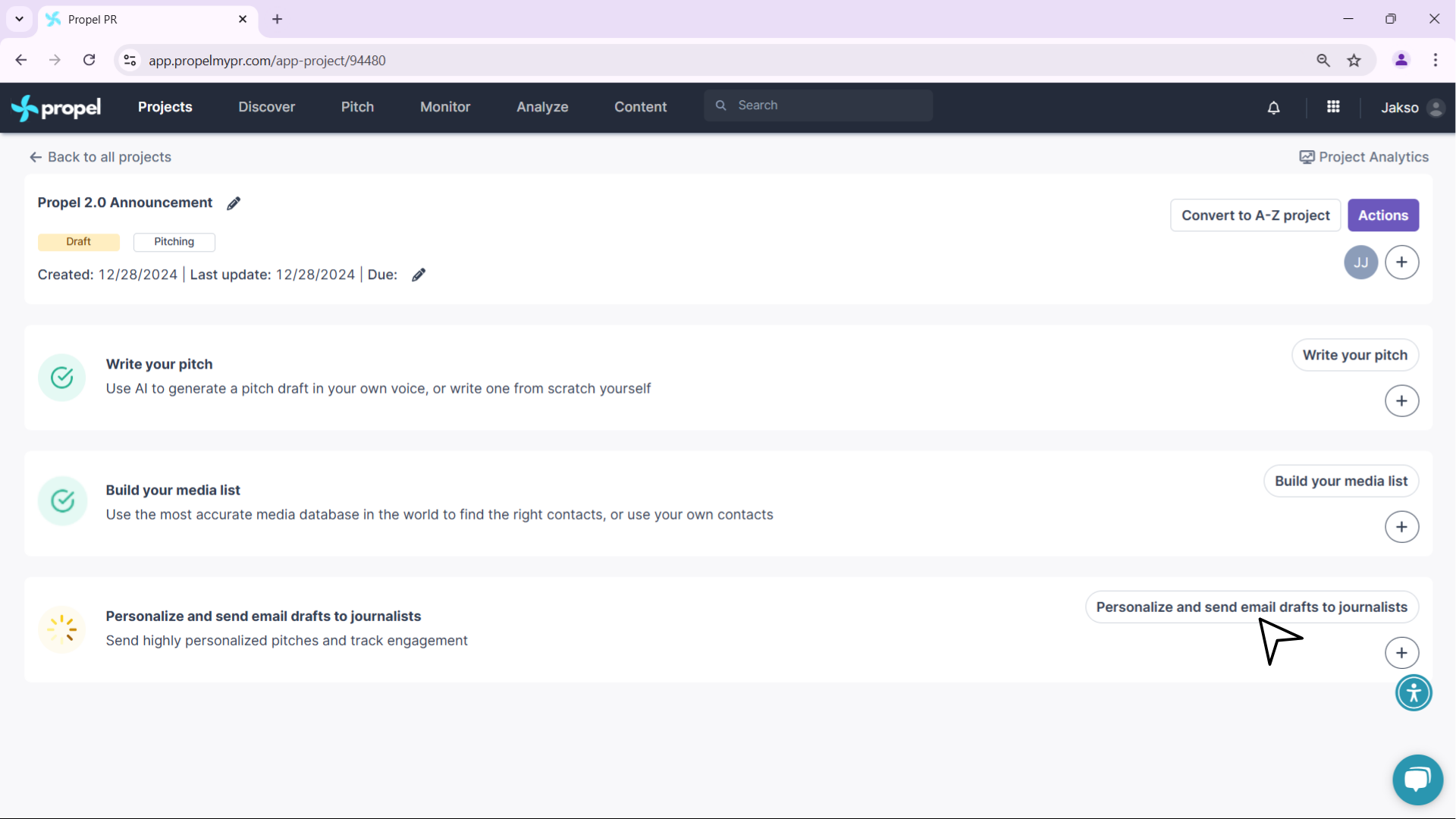Open the Actions dropdown button

1383,215
